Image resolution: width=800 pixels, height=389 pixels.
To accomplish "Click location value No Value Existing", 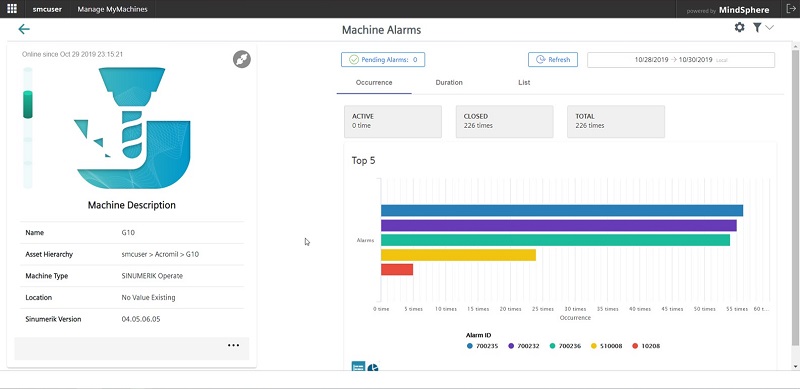I will [x=148, y=297].
